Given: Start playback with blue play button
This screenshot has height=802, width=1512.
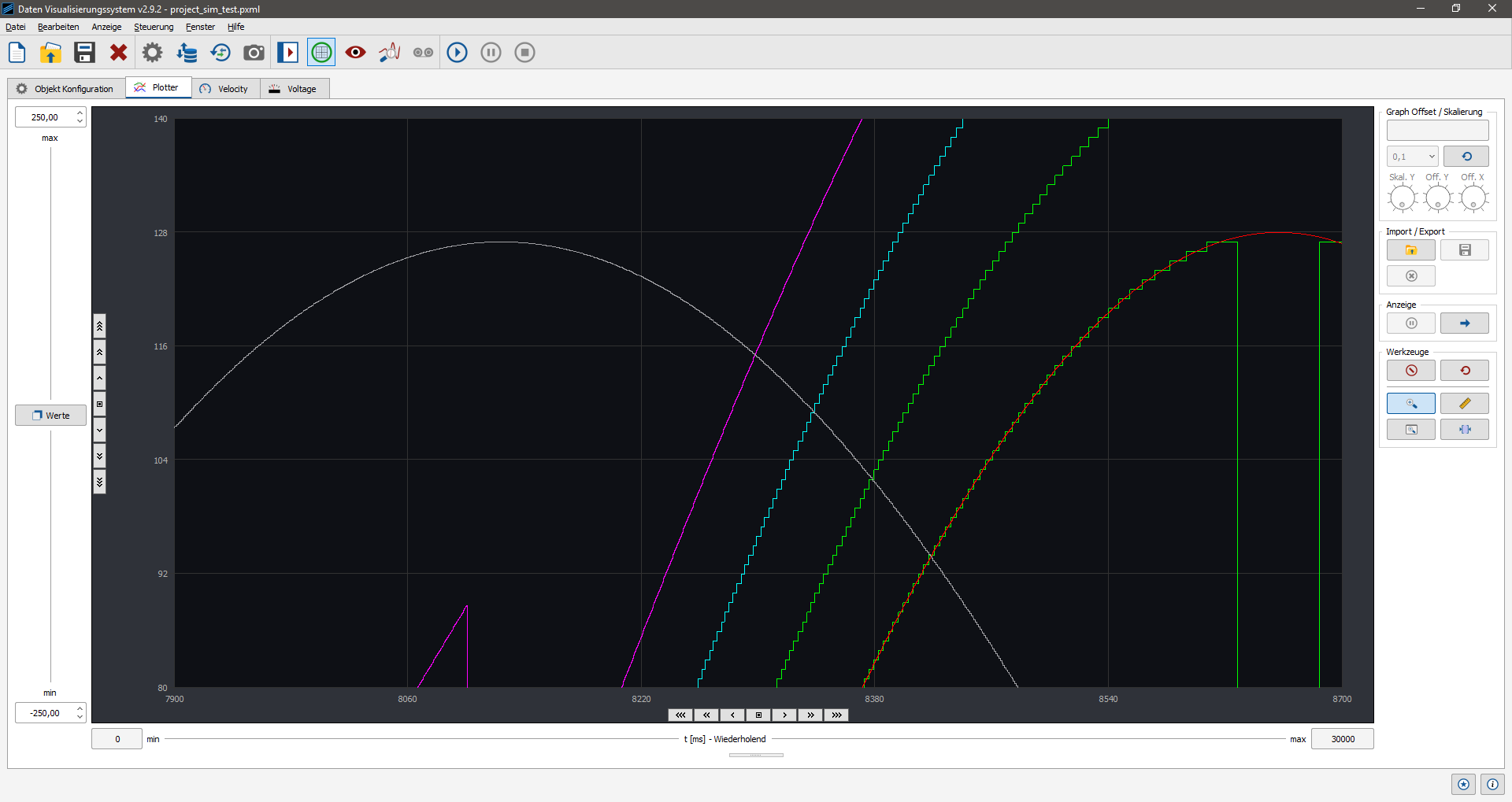Looking at the screenshot, I should point(457,53).
